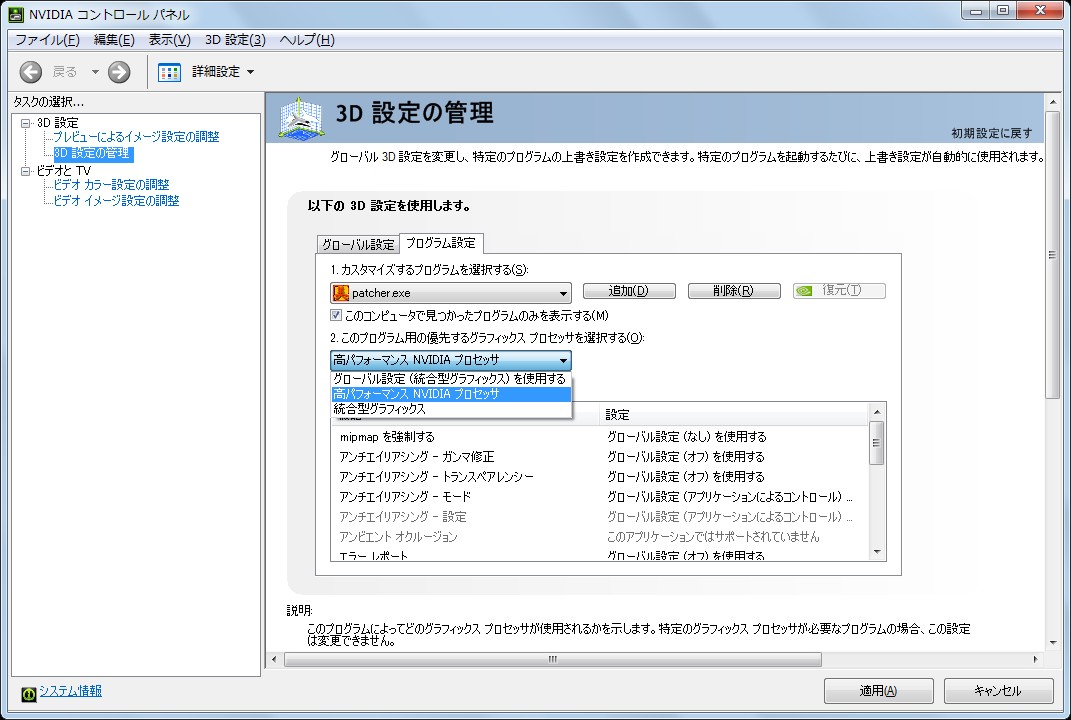Screen dimensions: 1071x720
Task: Click the main panel scroll down arrow
Action: click(1053, 643)
